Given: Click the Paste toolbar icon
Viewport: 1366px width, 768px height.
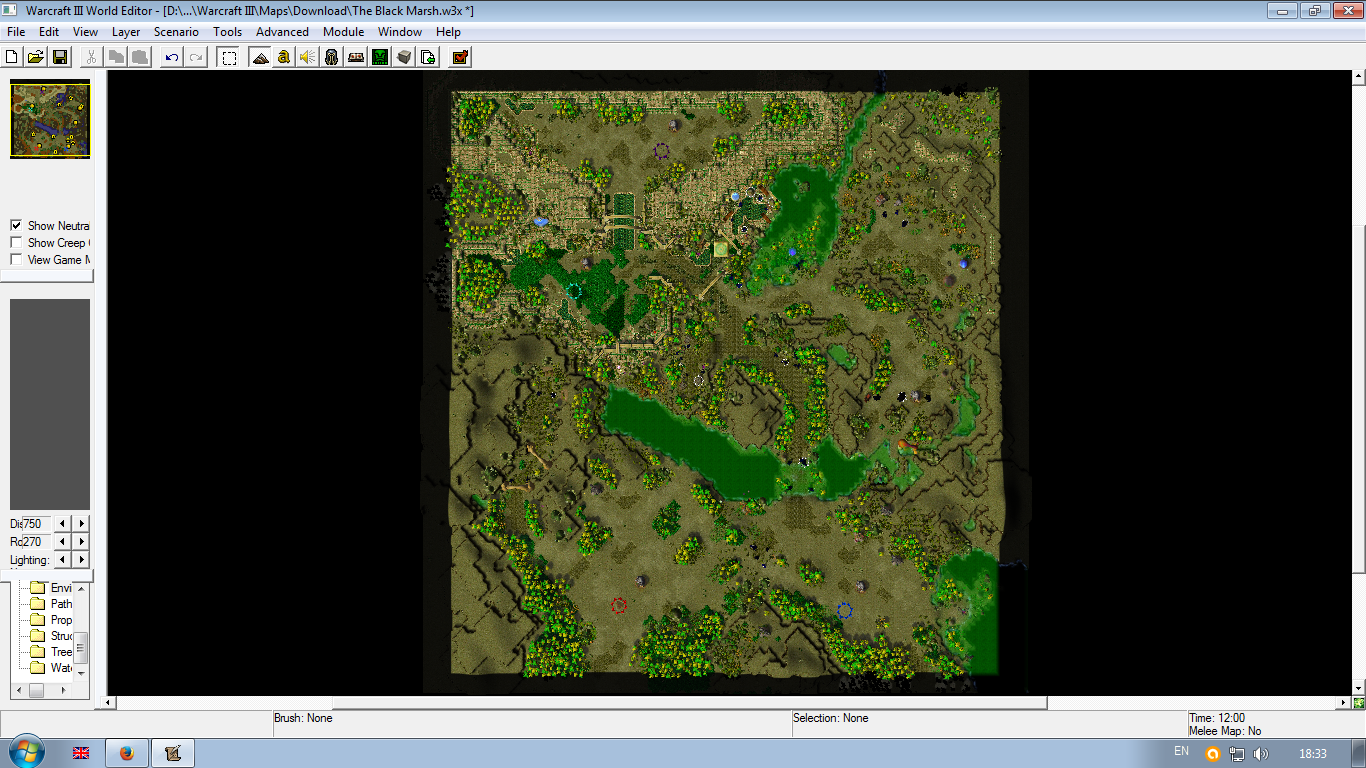Looking at the screenshot, I should [x=140, y=57].
